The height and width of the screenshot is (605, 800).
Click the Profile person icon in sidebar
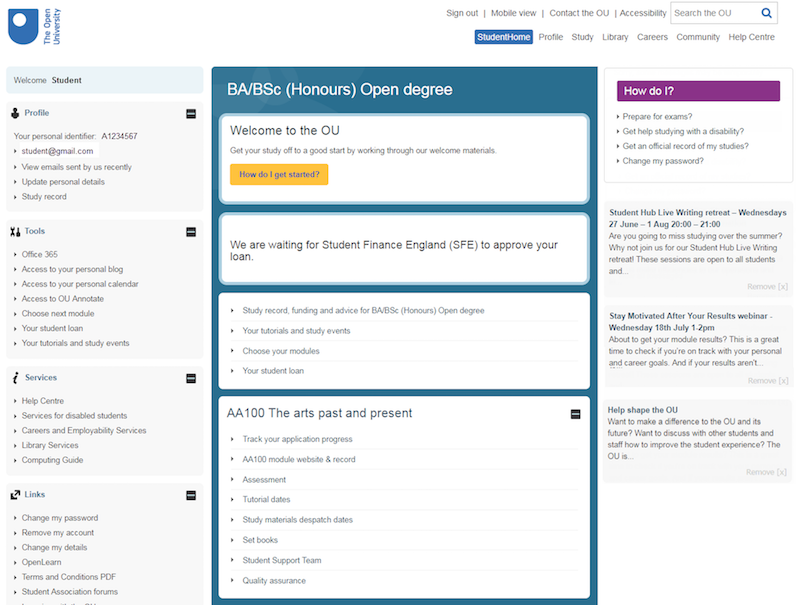click(x=15, y=113)
